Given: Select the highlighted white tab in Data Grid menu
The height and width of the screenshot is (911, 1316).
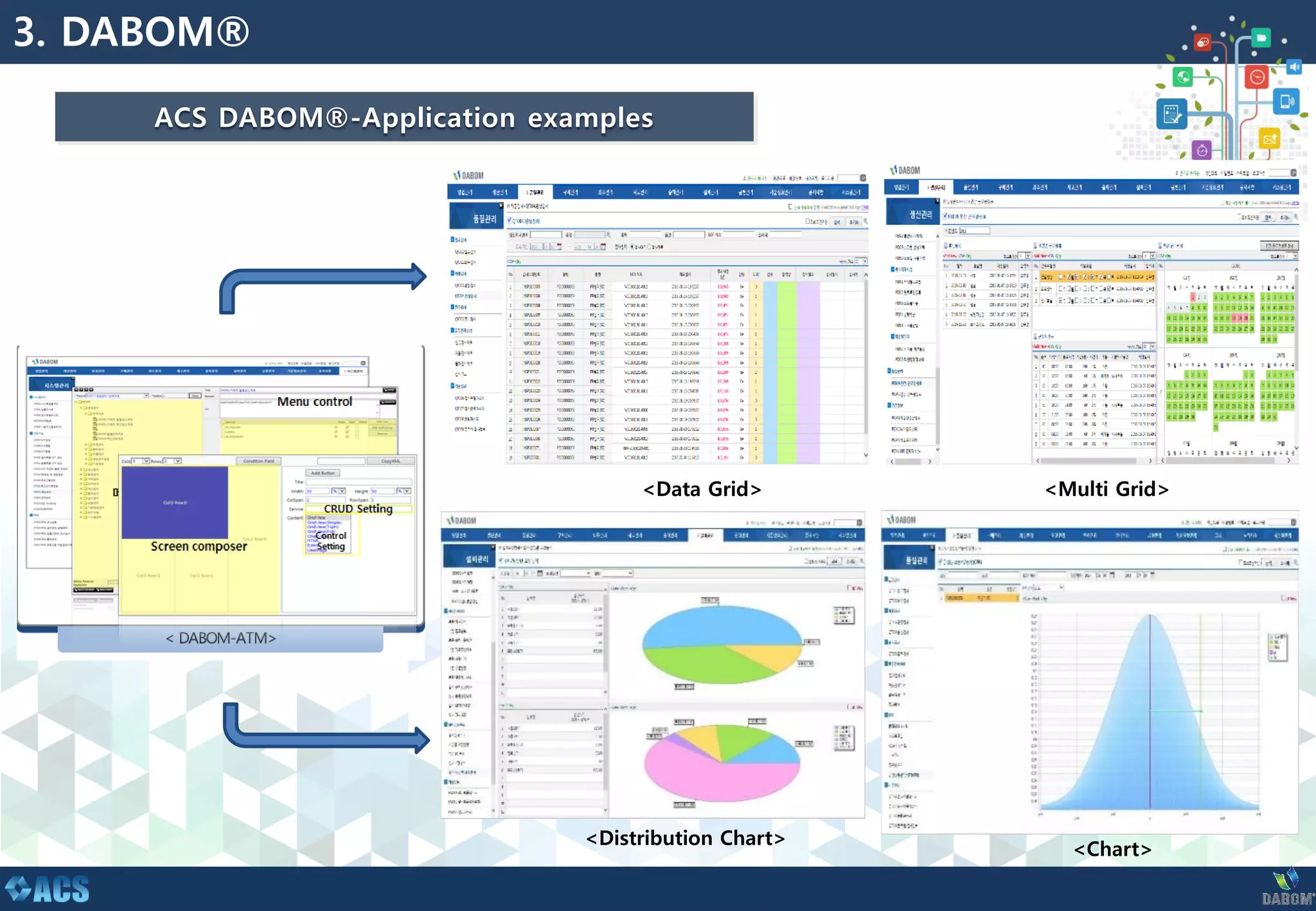Looking at the screenshot, I should 535,192.
